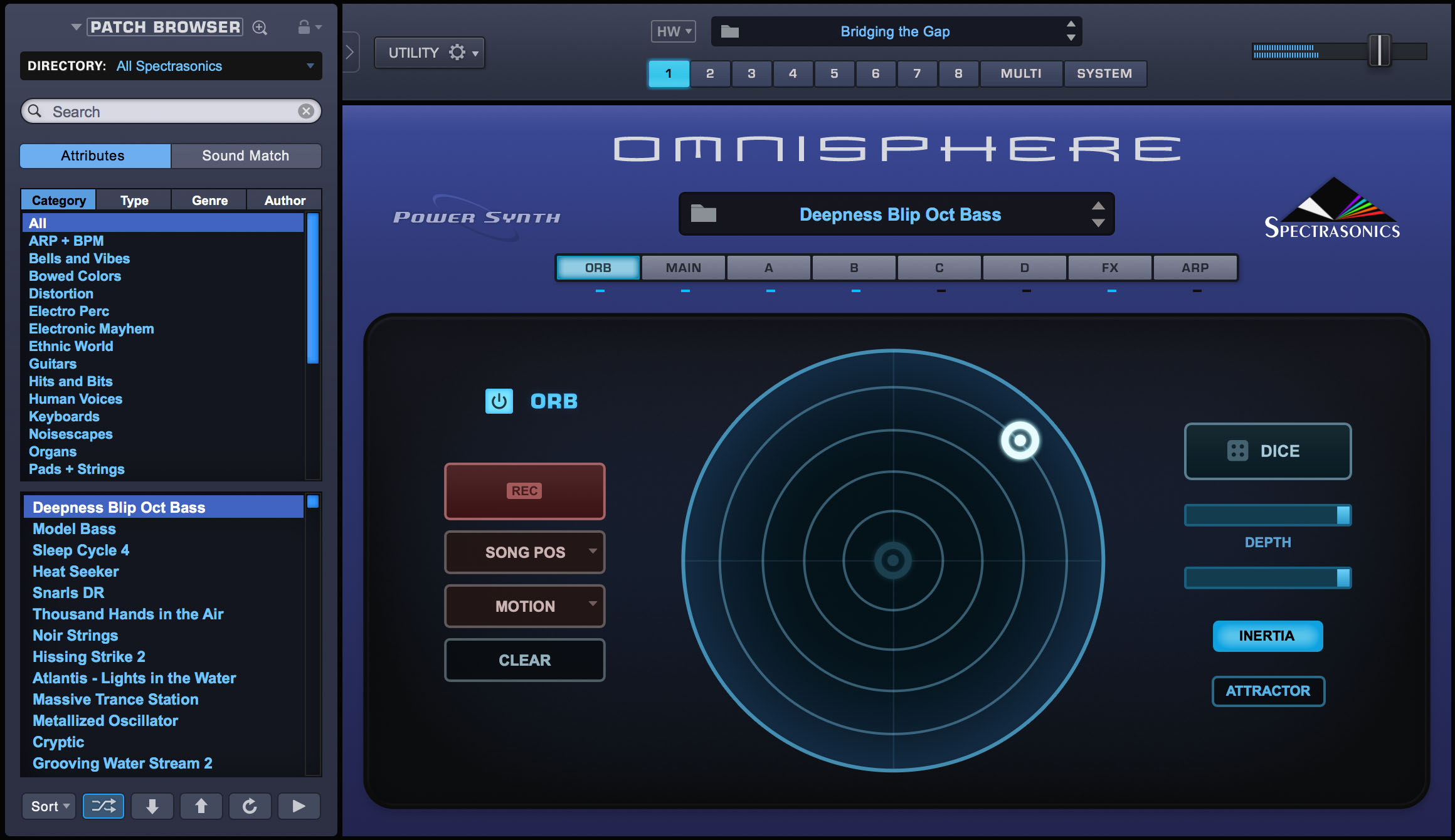Screen dimensions: 1455x840
Task: Click the folder icon beside Deepness Blip Oct Bass
Action: click(703, 214)
